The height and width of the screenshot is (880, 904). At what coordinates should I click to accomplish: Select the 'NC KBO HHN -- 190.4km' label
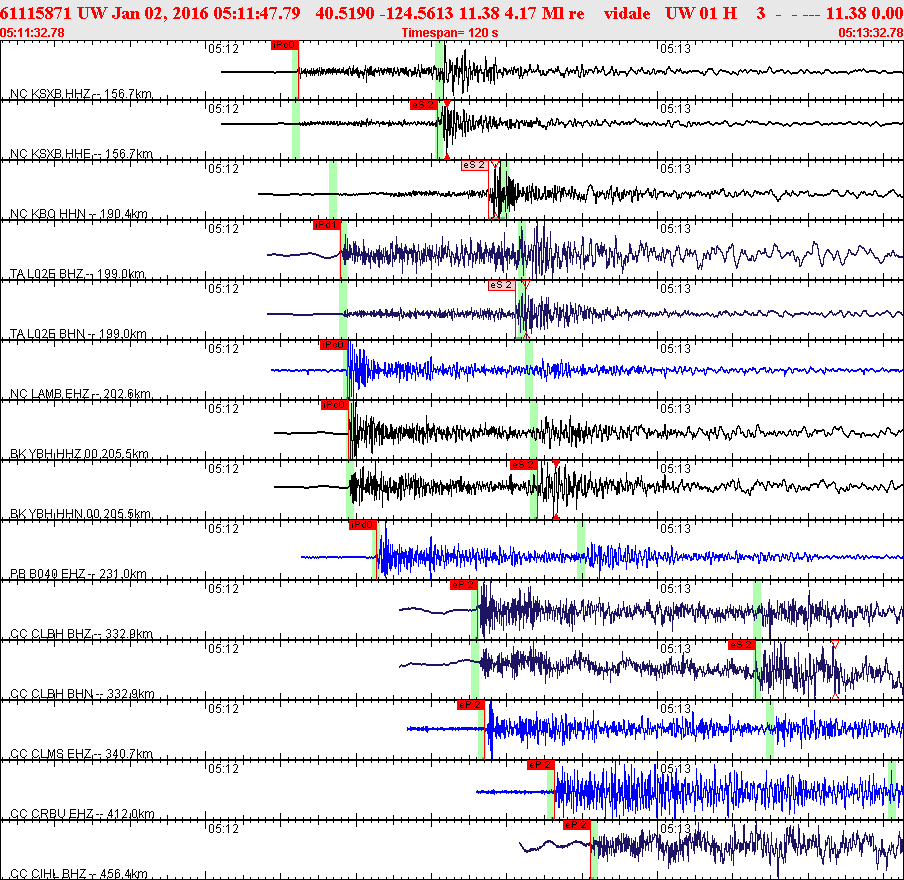point(79,213)
